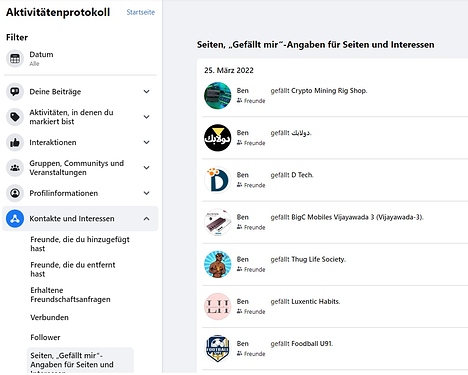Click the Gruppen, Communitys people icon
Screen dimensions: 468x375
click(x=15, y=168)
